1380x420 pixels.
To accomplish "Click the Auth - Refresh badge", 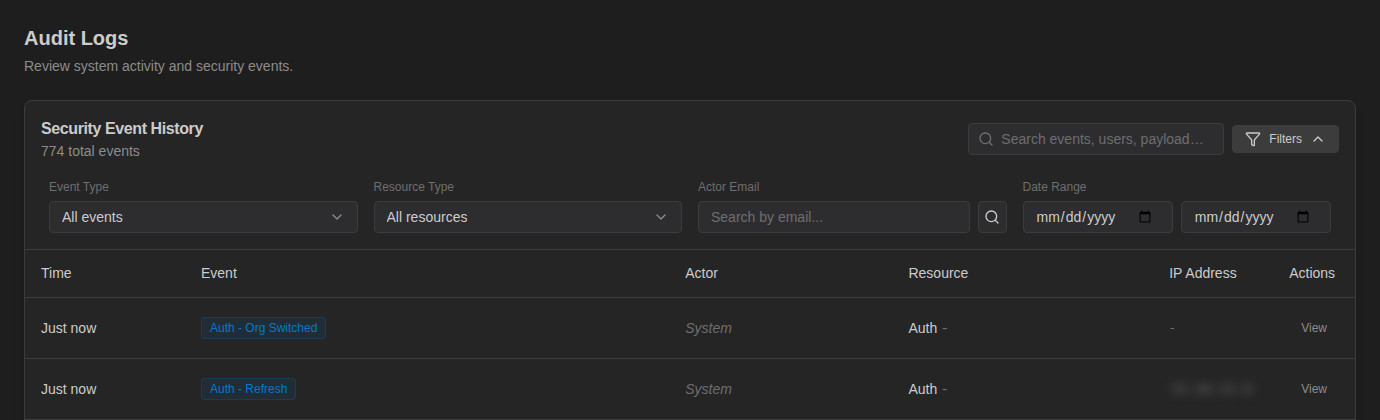I will (248, 389).
